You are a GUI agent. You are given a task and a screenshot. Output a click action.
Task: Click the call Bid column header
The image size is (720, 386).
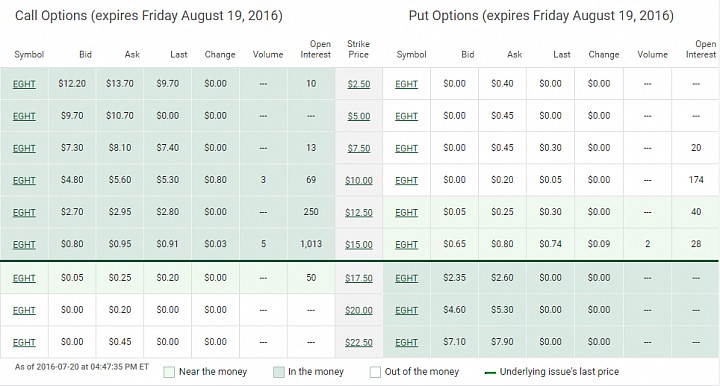click(85, 55)
